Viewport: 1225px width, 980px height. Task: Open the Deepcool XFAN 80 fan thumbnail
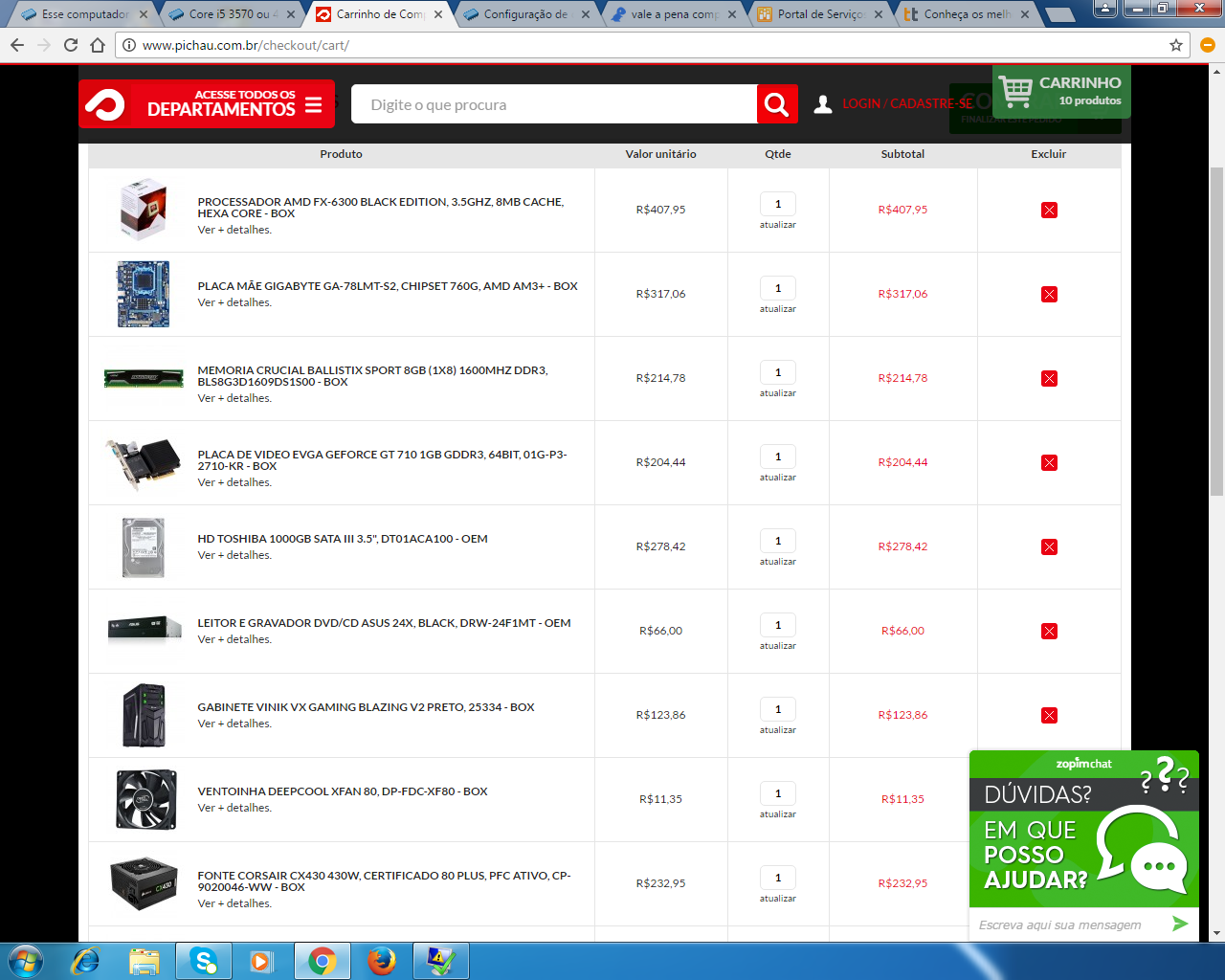tap(146, 799)
